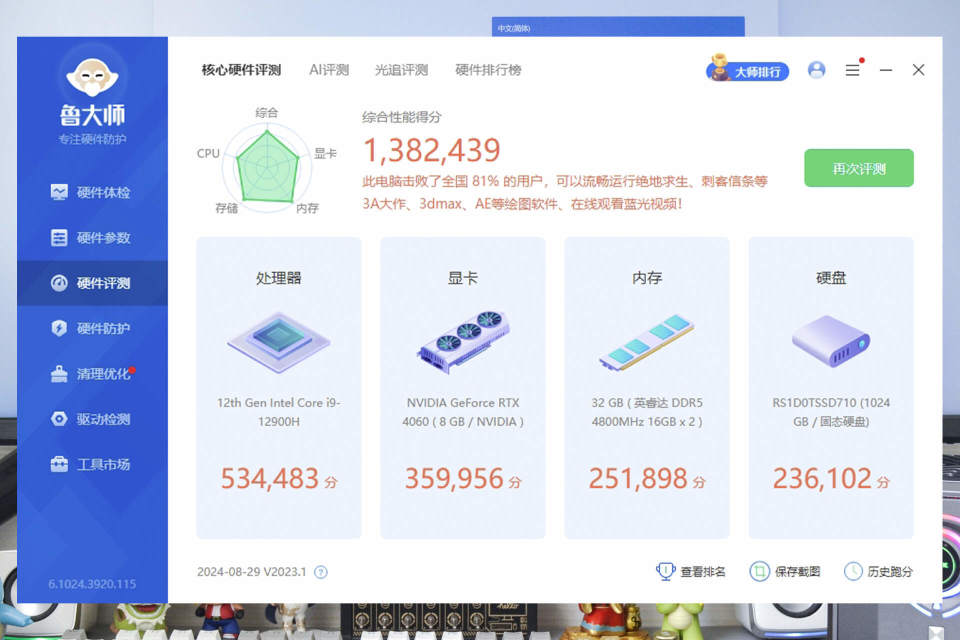
Task: Open 硬件防护 in the sidebar
Action: (x=92, y=328)
